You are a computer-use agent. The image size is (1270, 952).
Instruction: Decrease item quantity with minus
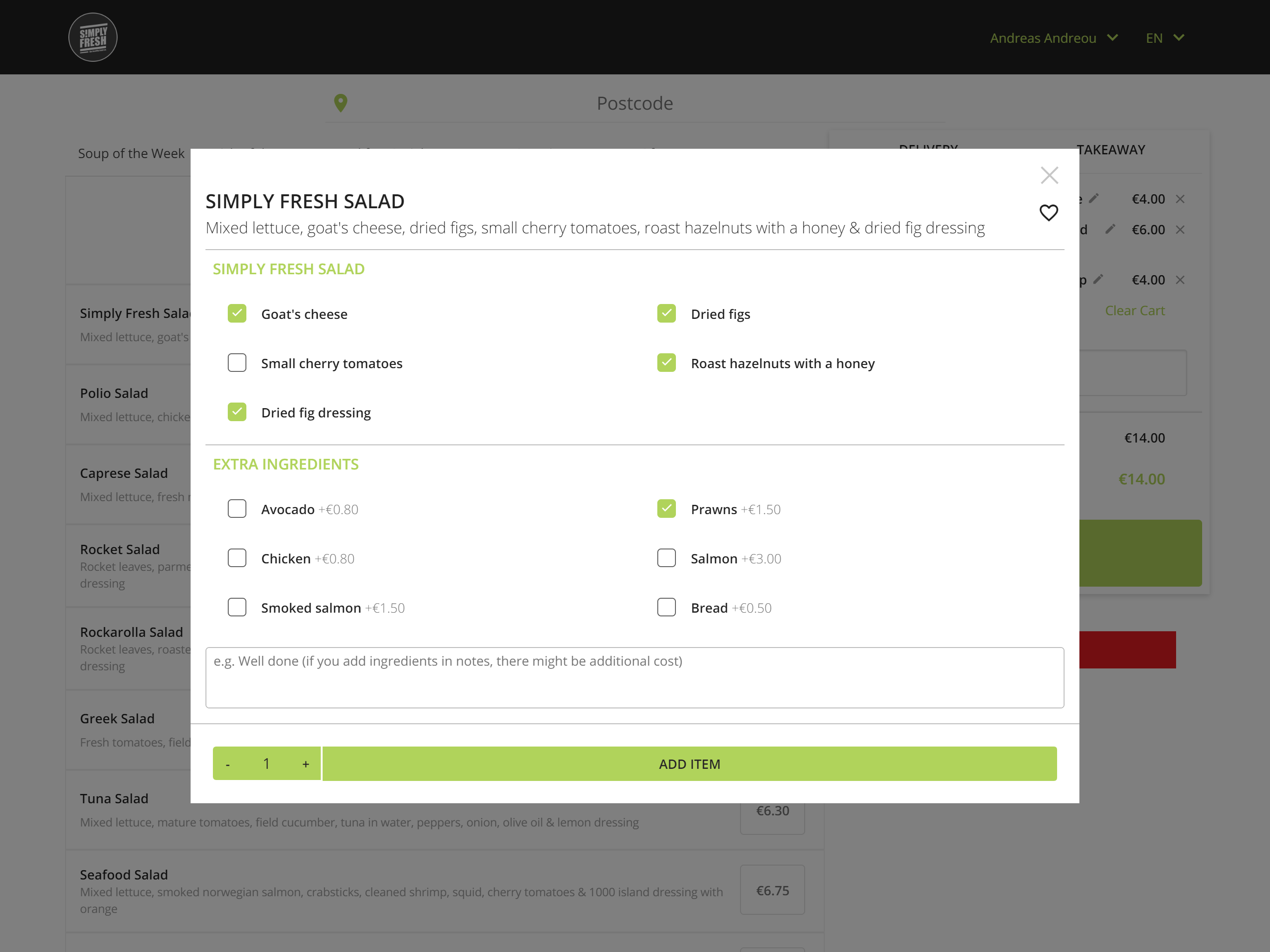click(228, 764)
